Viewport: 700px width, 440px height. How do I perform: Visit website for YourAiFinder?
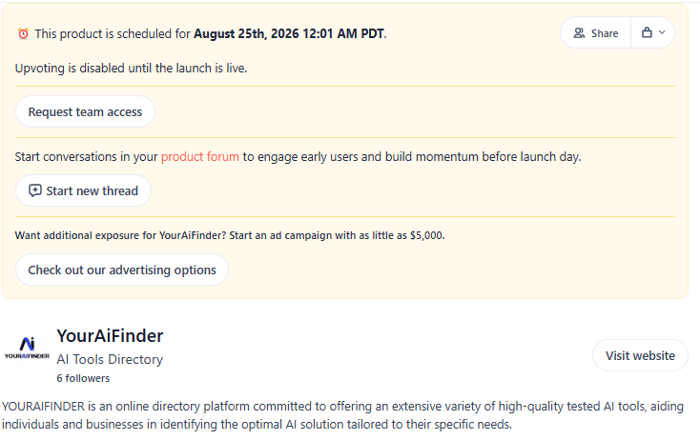pyautogui.click(x=640, y=356)
